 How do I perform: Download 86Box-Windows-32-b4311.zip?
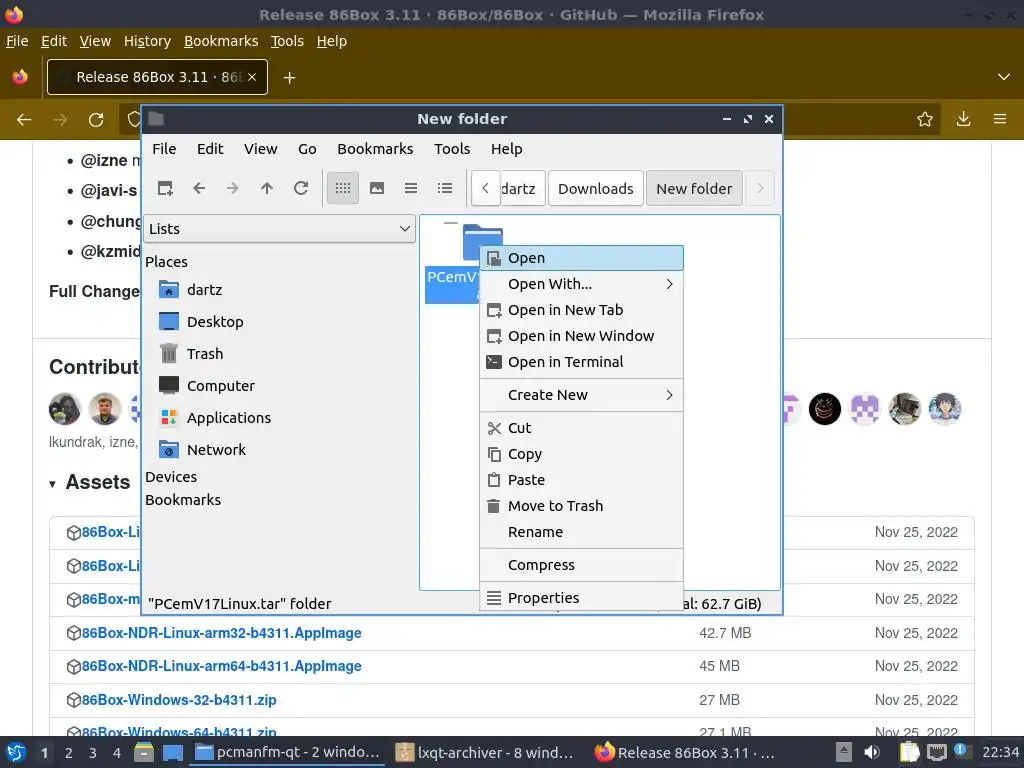(179, 700)
